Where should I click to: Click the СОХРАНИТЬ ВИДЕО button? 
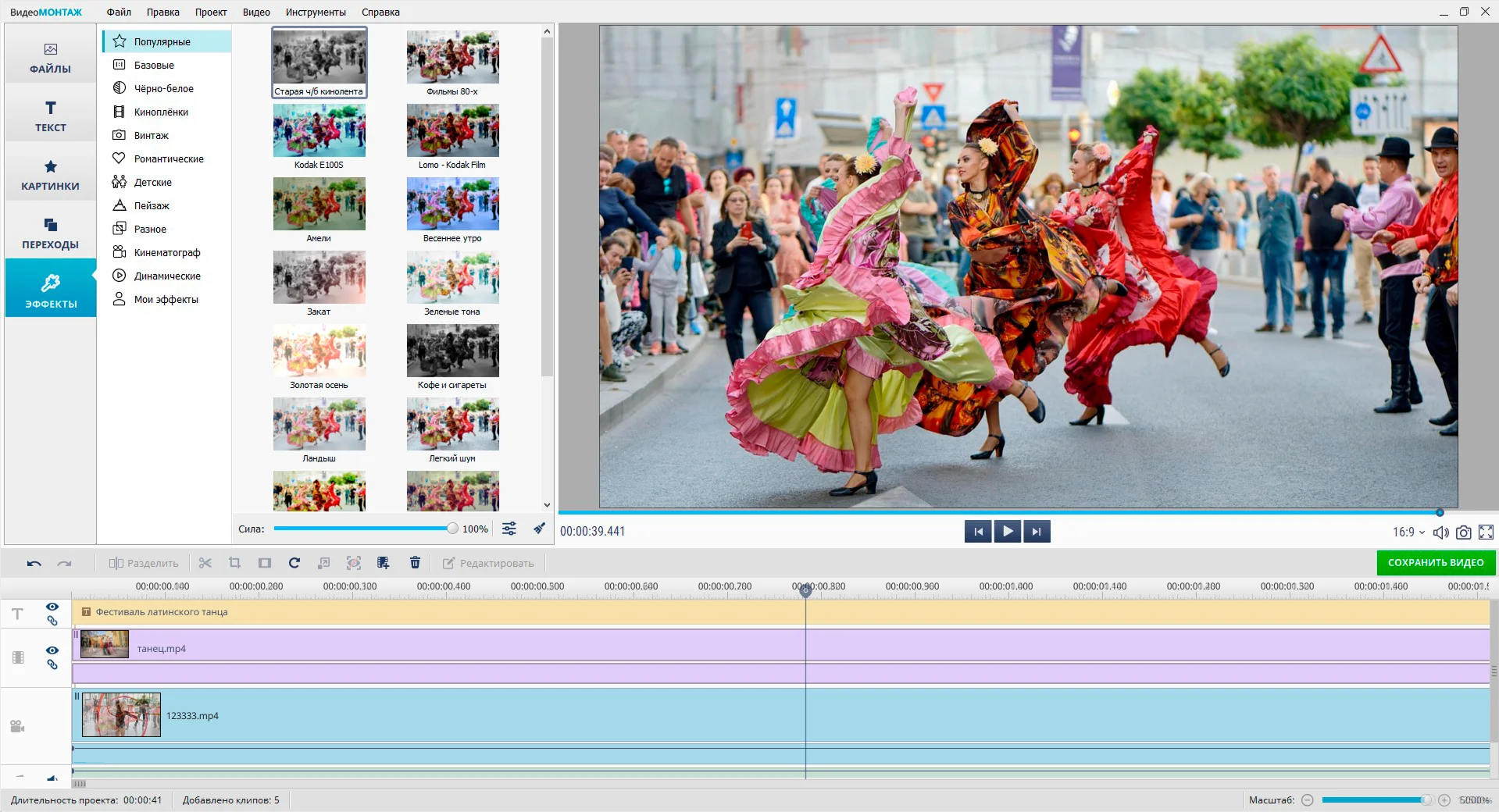coord(1436,562)
